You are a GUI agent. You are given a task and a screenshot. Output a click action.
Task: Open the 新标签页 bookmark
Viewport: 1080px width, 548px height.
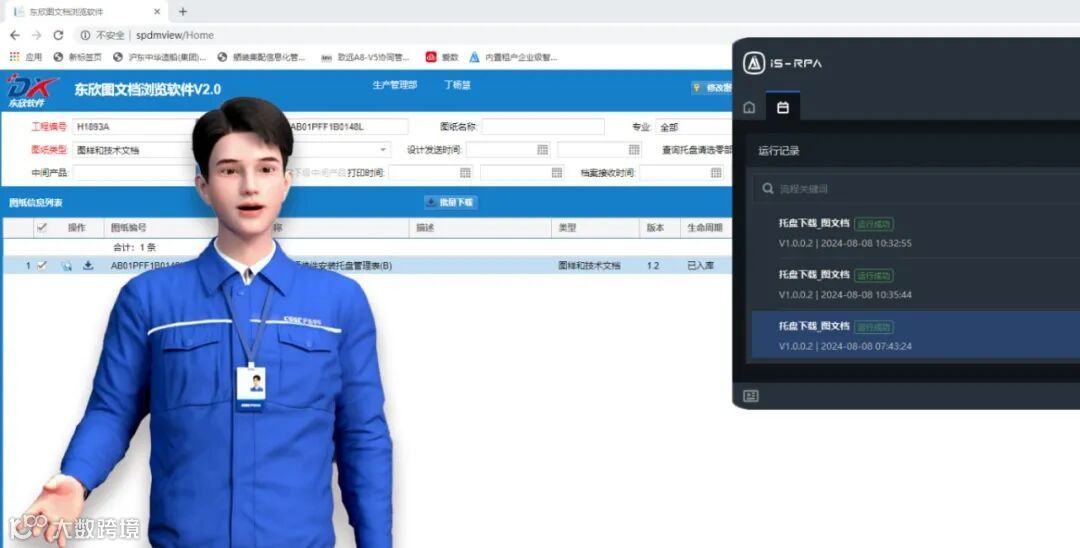[x=77, y=57]
